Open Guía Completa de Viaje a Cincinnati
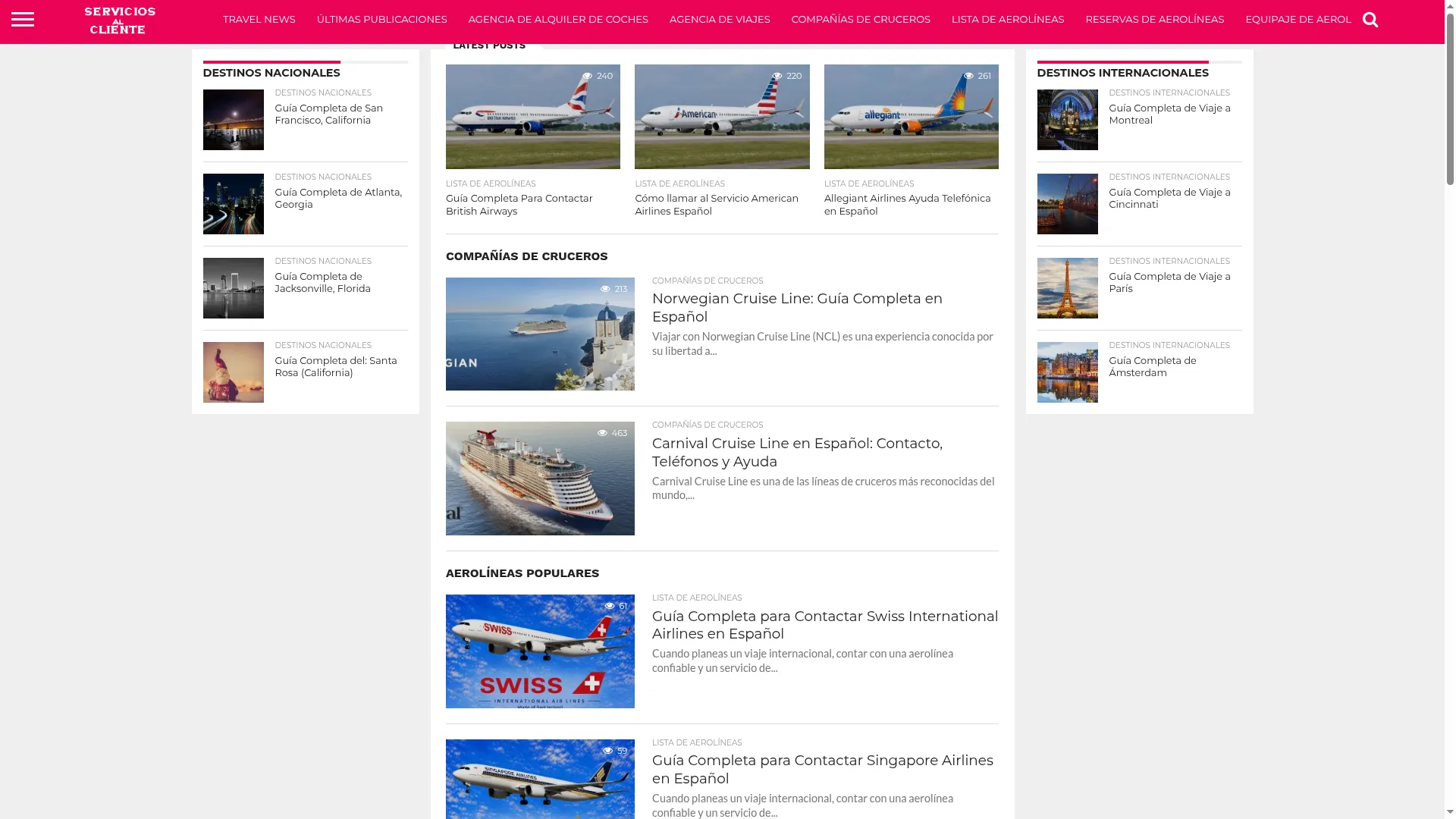Viewport: 1456px width, 819px height. point(1170,198)
